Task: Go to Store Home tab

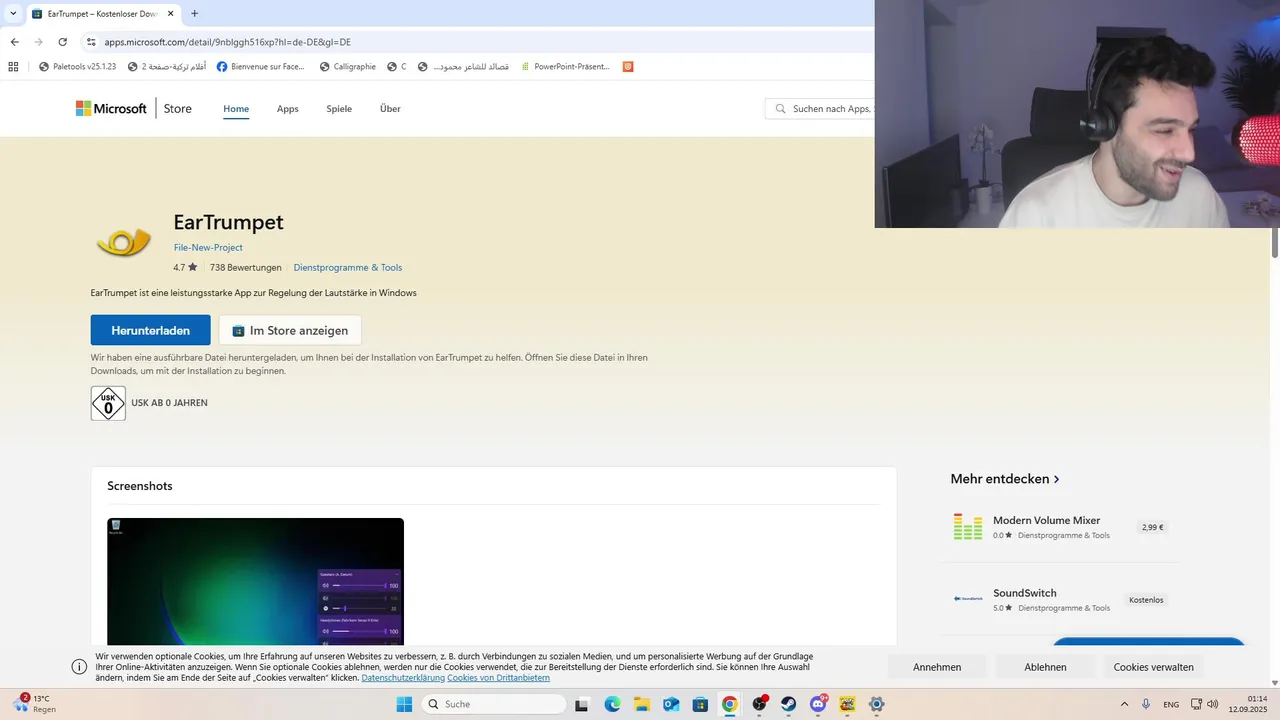Action: (x=236, y=108)
